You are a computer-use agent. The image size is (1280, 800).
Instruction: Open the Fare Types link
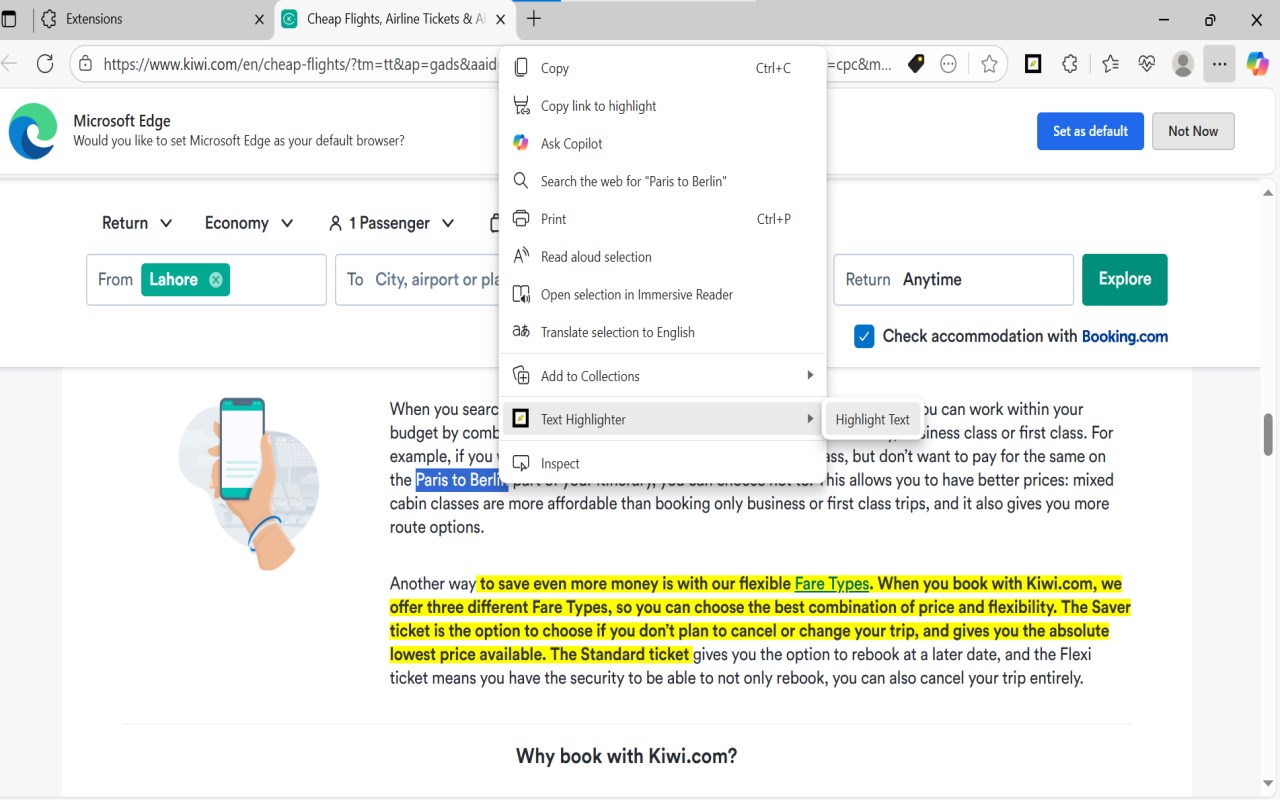[832, 584]
